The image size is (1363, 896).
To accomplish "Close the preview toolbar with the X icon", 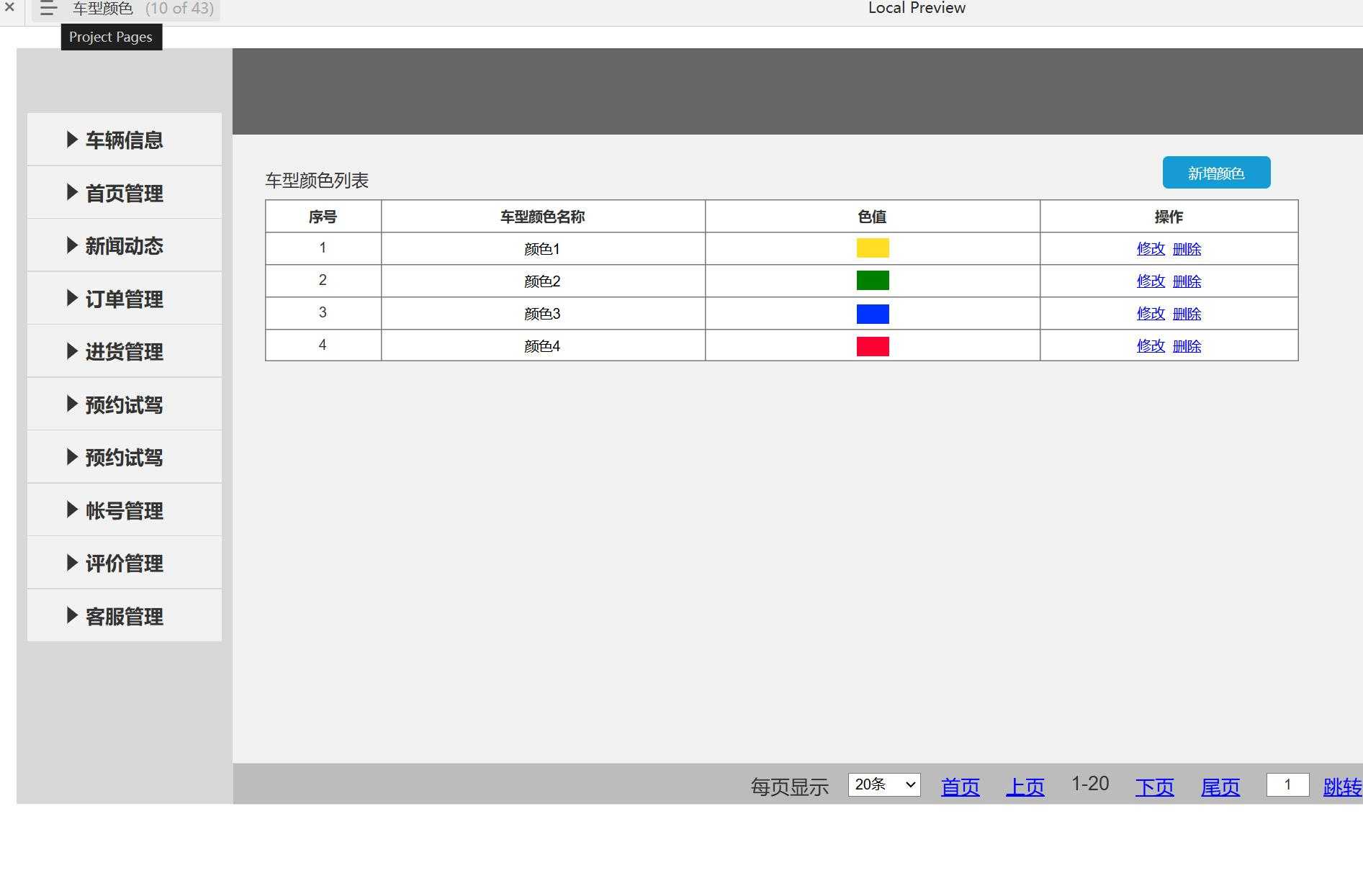I will pos(9,8).
